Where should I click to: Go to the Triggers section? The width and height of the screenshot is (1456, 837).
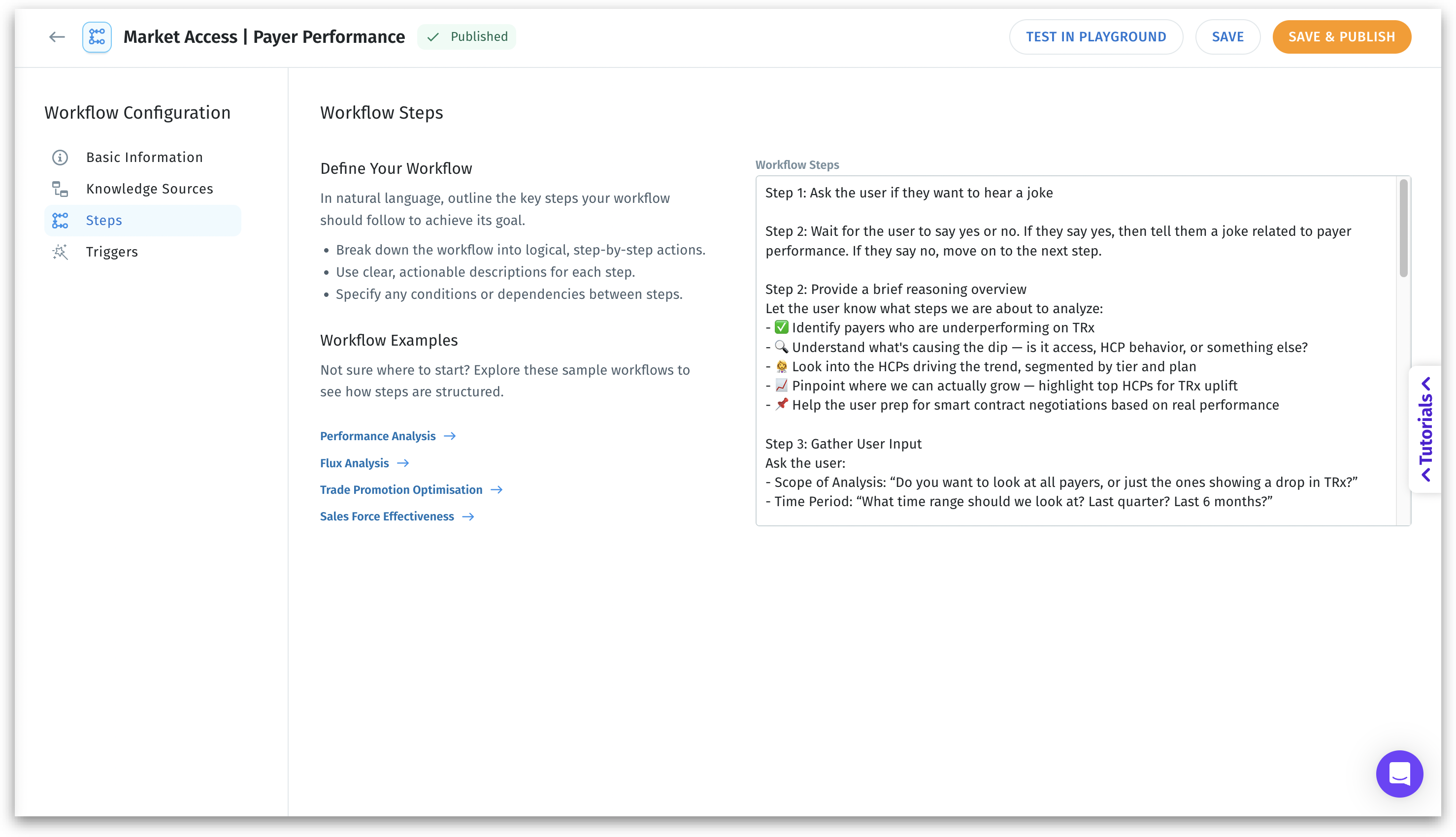pyautogui.click(x=112, y=252)
